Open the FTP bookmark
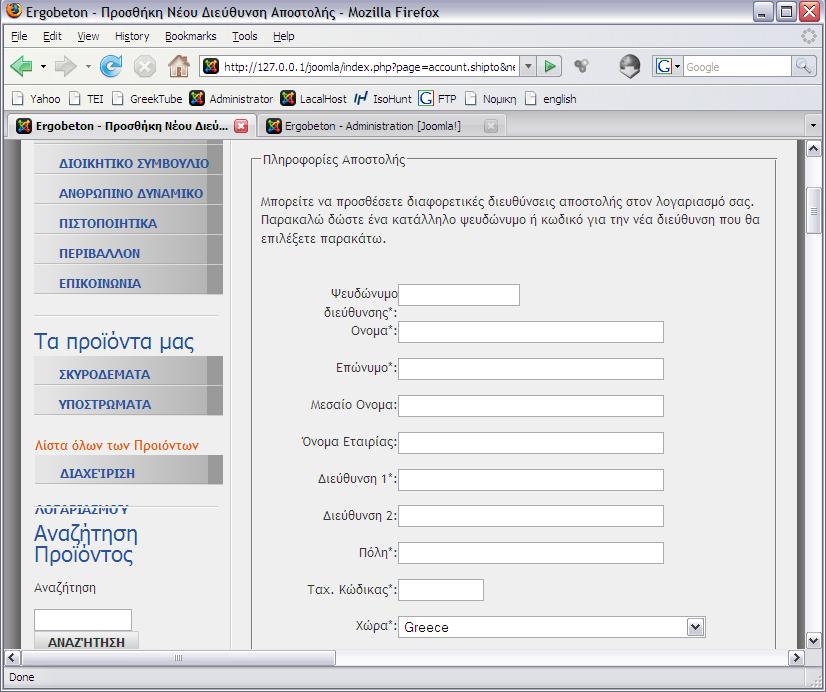The image size is (826, 692). (437, 98)
